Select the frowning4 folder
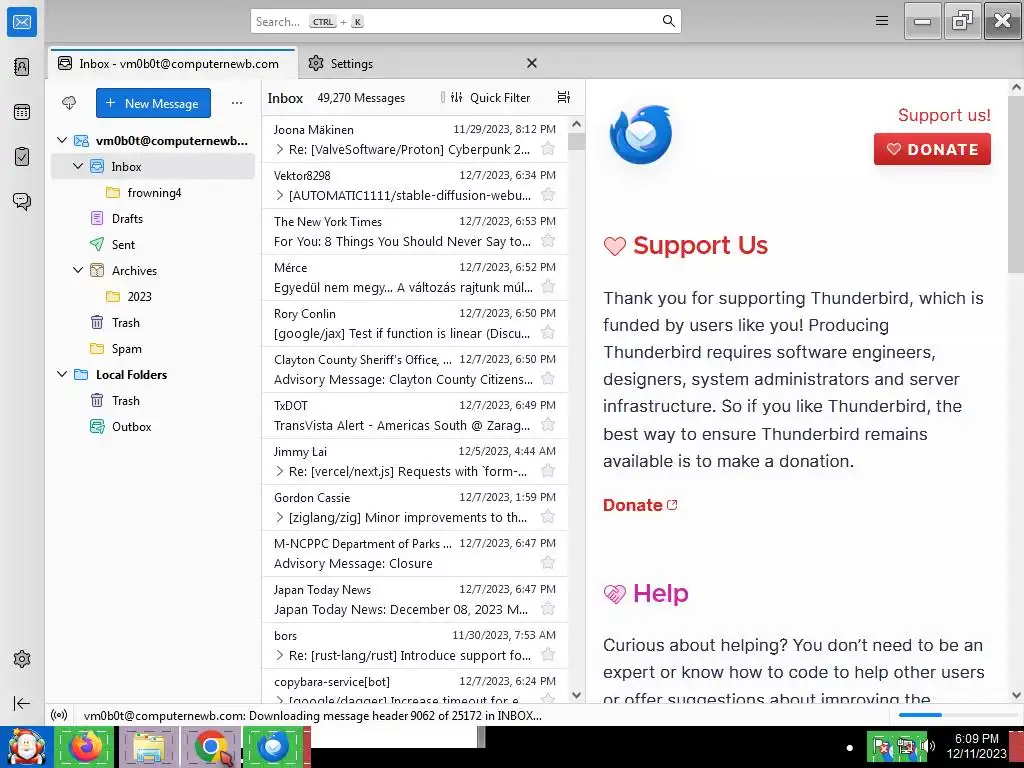1024x768 pixels. point(153,193)
